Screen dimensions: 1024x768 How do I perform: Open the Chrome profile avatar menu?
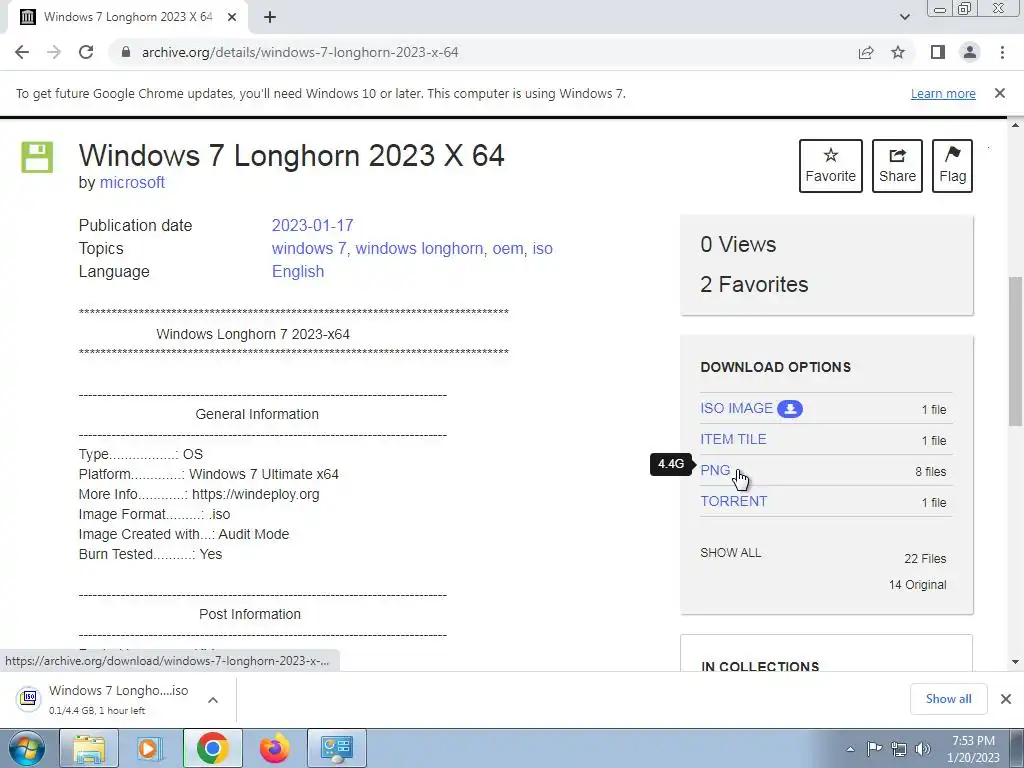(x=970, y=52)
